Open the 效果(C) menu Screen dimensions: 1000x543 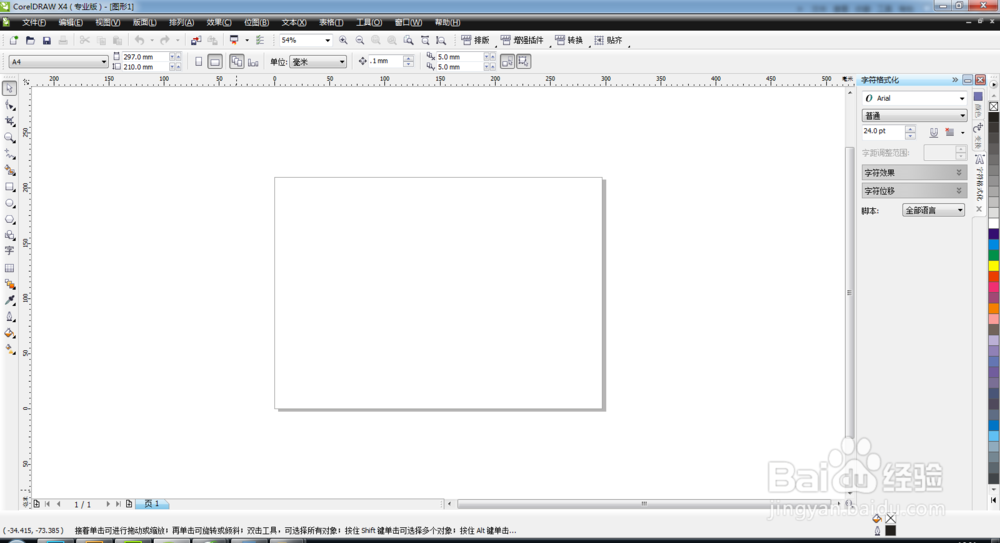tap(219, 22)
